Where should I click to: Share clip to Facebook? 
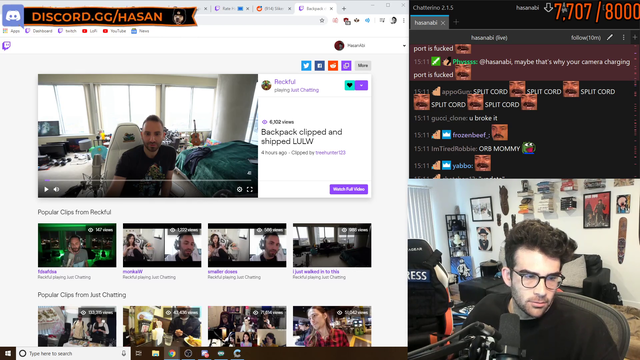[x=320, y=65]
